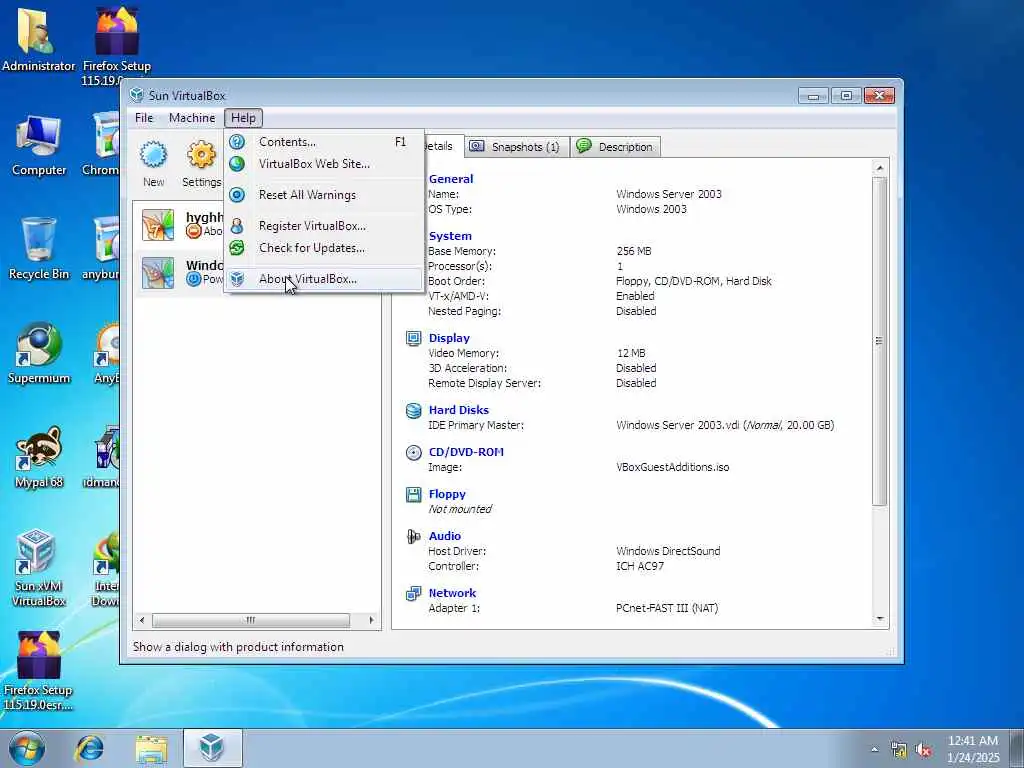Open the System section link
1024x768 pixels.
(x=450, y=236)
